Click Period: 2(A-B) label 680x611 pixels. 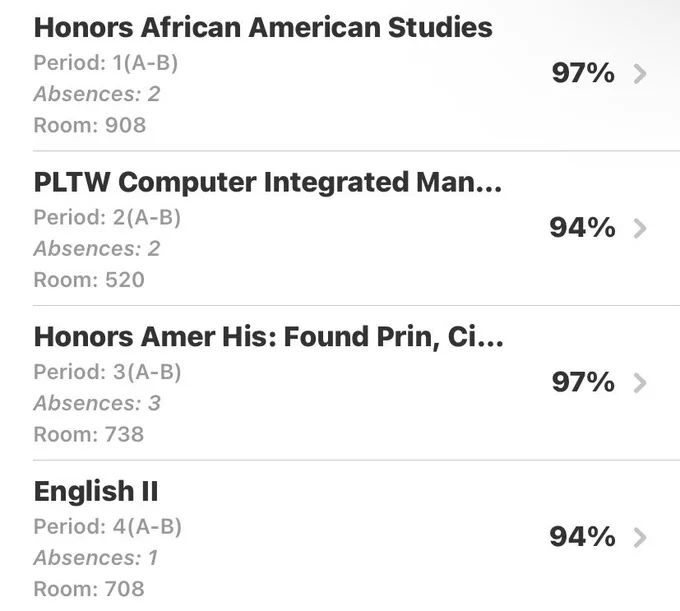pos(107,218)
